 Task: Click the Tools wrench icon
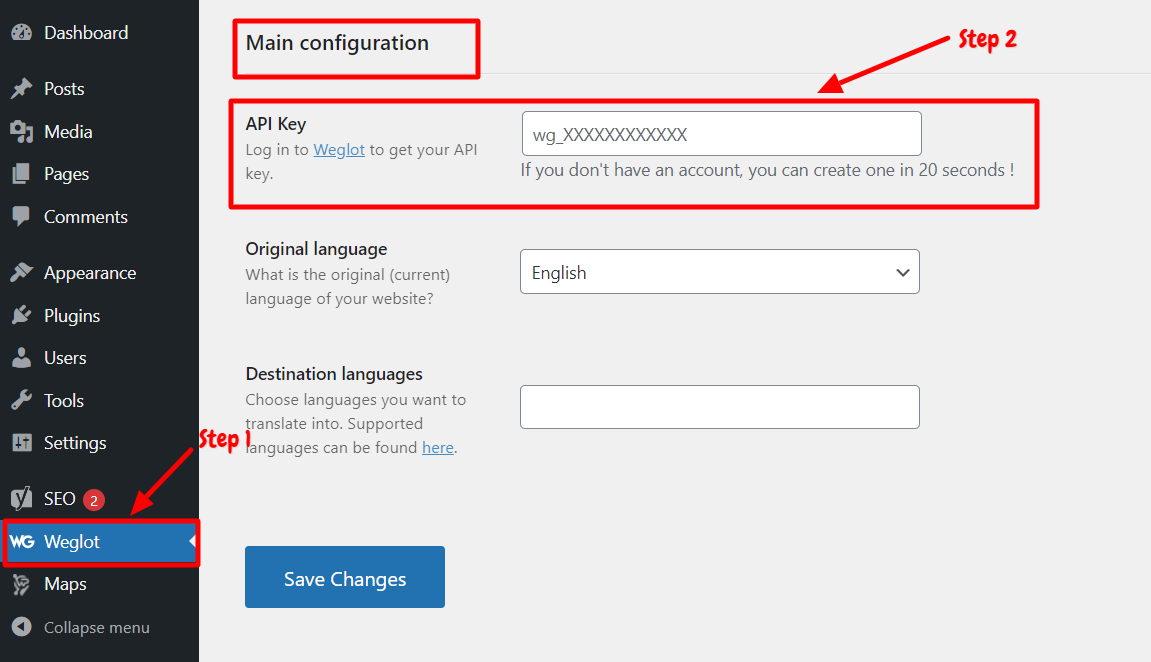[x=22, y=400]
